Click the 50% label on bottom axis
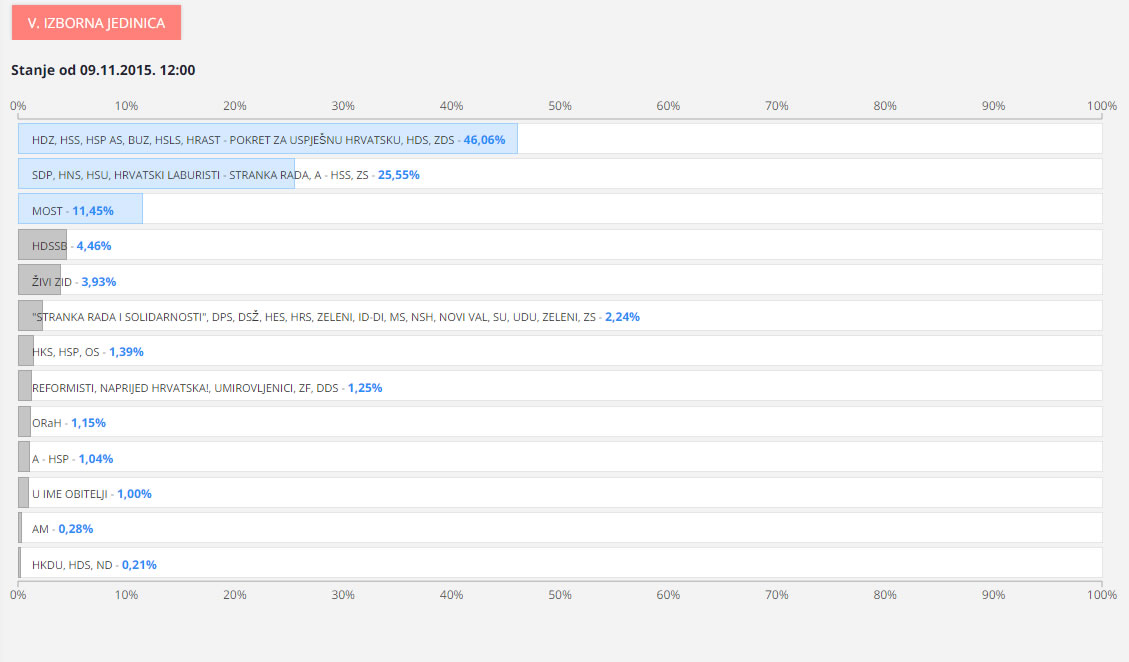Image resolution: width=1129 pixels, height=662 pixels. coord(559,595)
